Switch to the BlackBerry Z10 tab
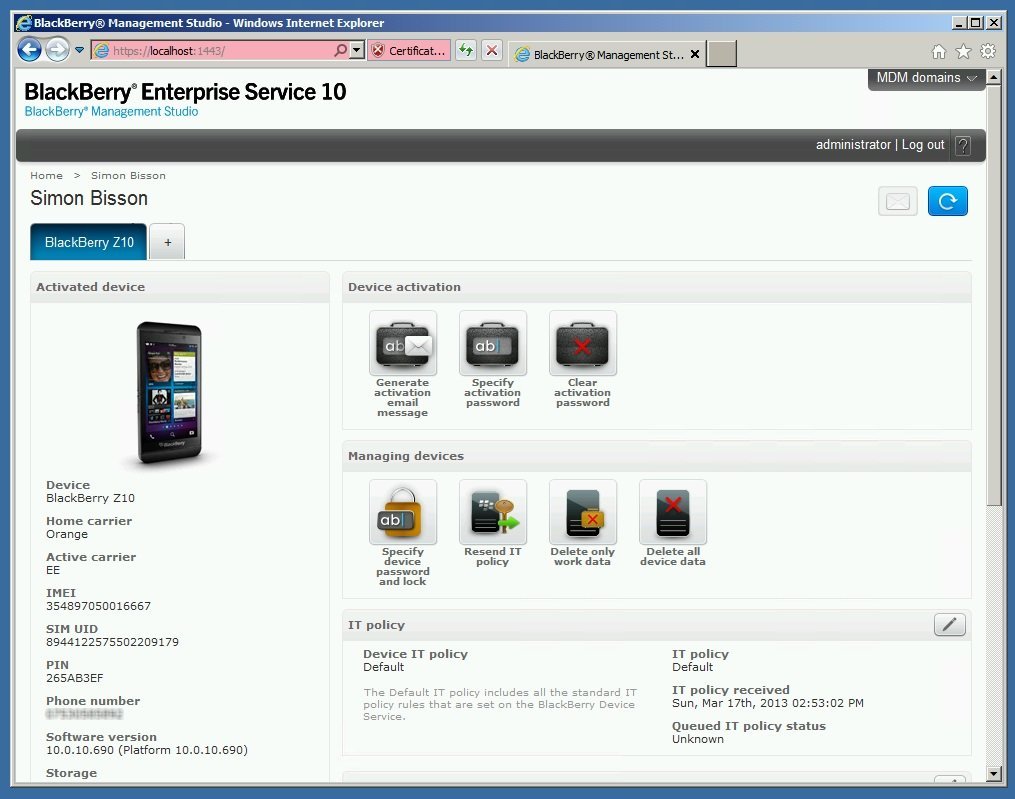Screen dimensions: 1015x799 [x=89, y=242]
